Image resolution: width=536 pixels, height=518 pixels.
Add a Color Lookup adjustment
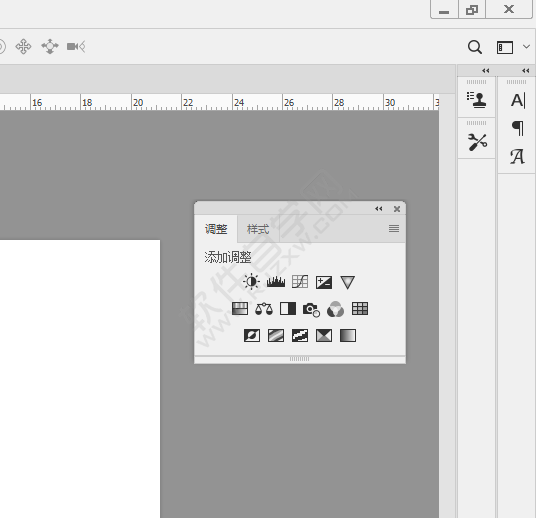(x=360, y=309)
